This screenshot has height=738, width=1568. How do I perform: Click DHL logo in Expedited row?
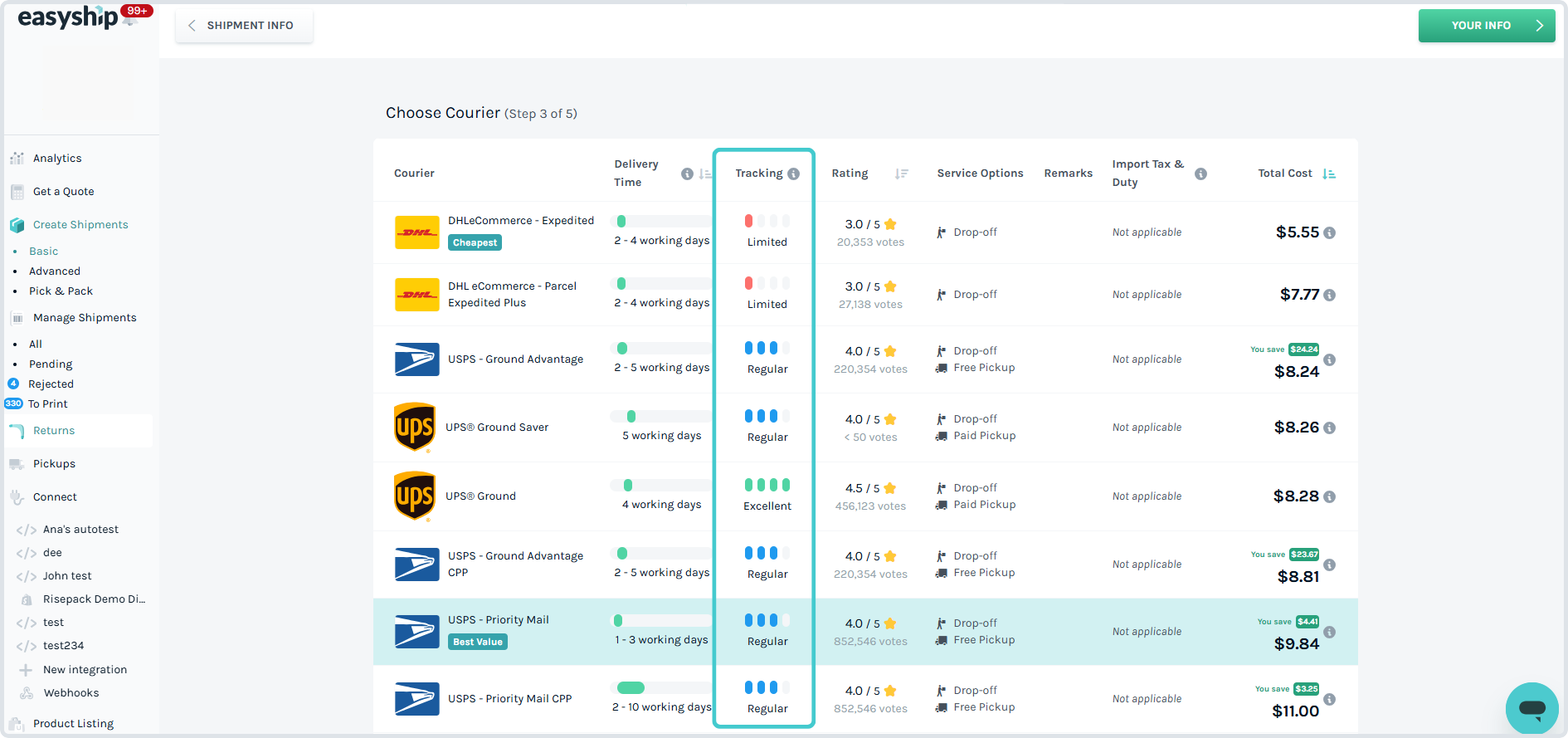416,232
